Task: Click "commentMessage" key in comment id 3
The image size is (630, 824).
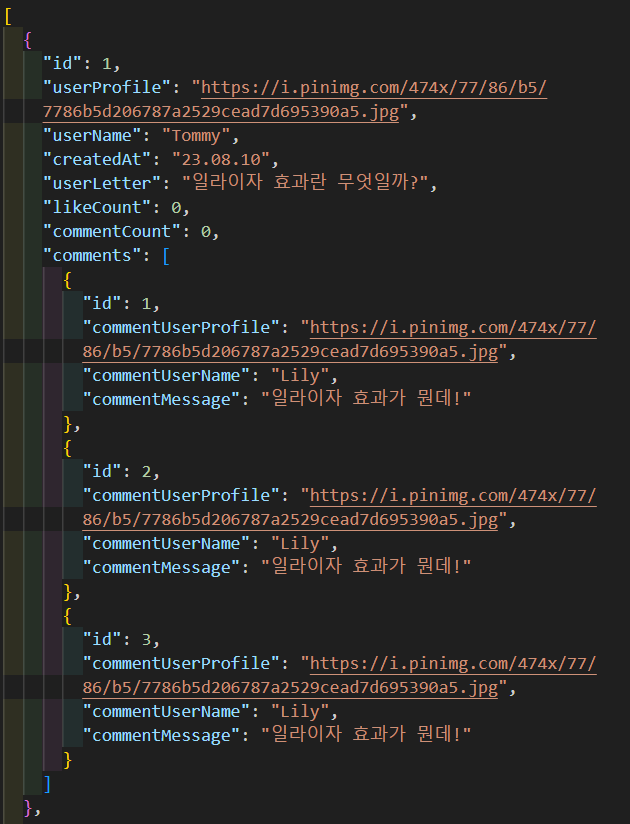Action: [161, 736]
